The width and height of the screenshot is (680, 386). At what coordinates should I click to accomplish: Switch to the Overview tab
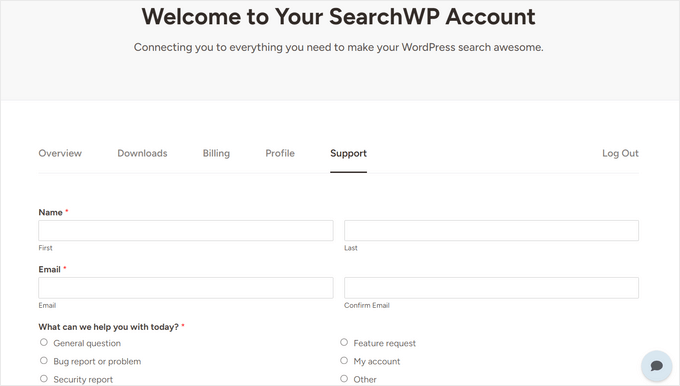[x=60, y=153]
